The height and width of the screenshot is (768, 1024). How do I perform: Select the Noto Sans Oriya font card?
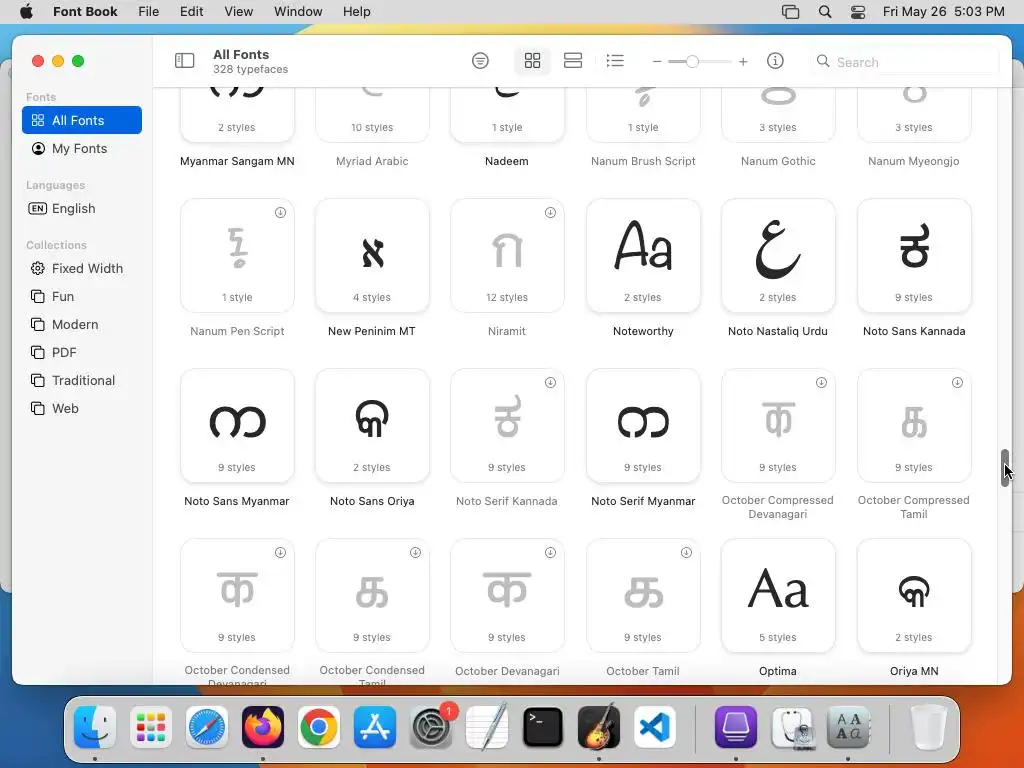click(x=372, y=426)
